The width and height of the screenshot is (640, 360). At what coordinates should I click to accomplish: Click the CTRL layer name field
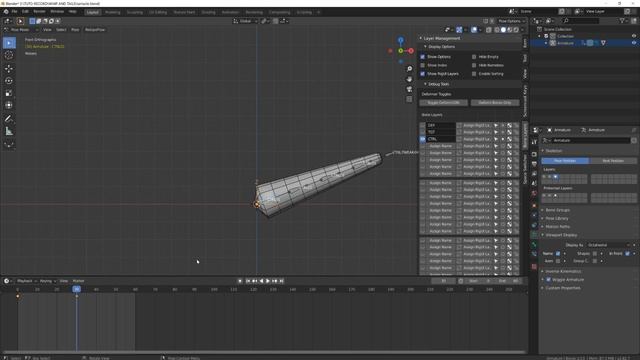point(441,139)
